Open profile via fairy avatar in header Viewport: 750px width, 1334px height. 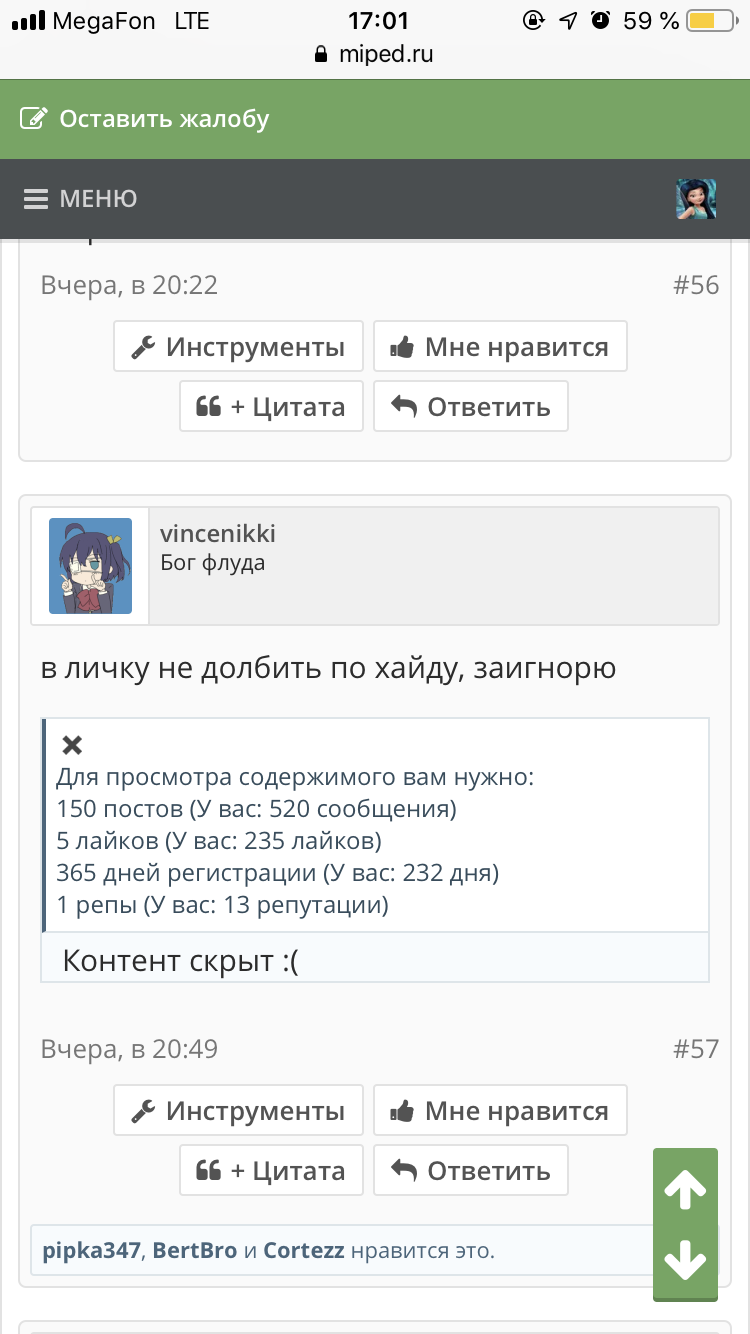(696, 199)
